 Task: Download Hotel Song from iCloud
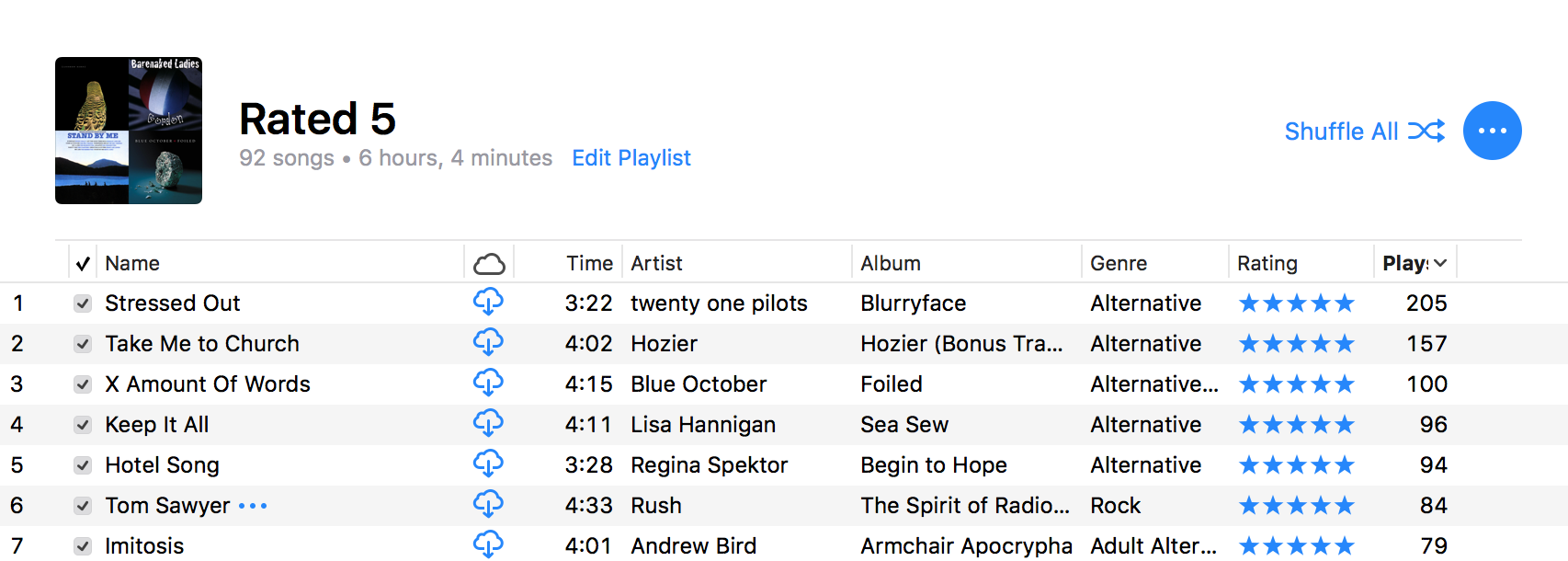click(x=488, y=464)
